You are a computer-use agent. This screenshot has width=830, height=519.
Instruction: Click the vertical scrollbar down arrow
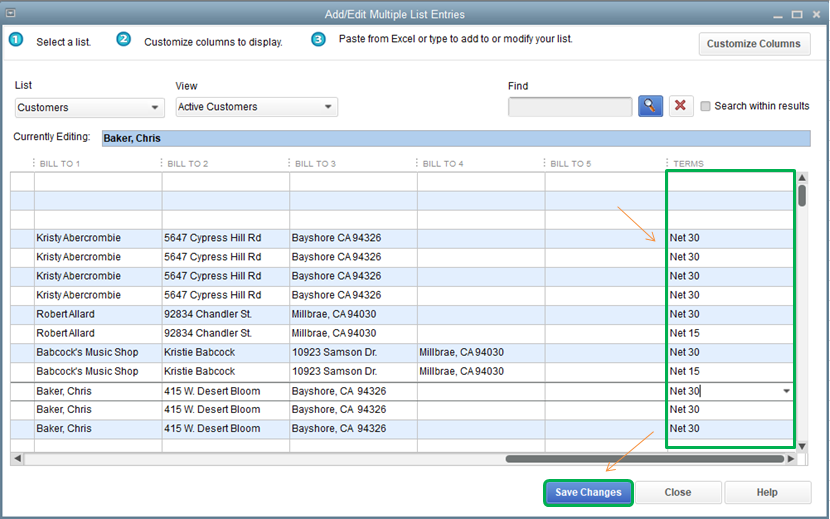coord(802,446)
